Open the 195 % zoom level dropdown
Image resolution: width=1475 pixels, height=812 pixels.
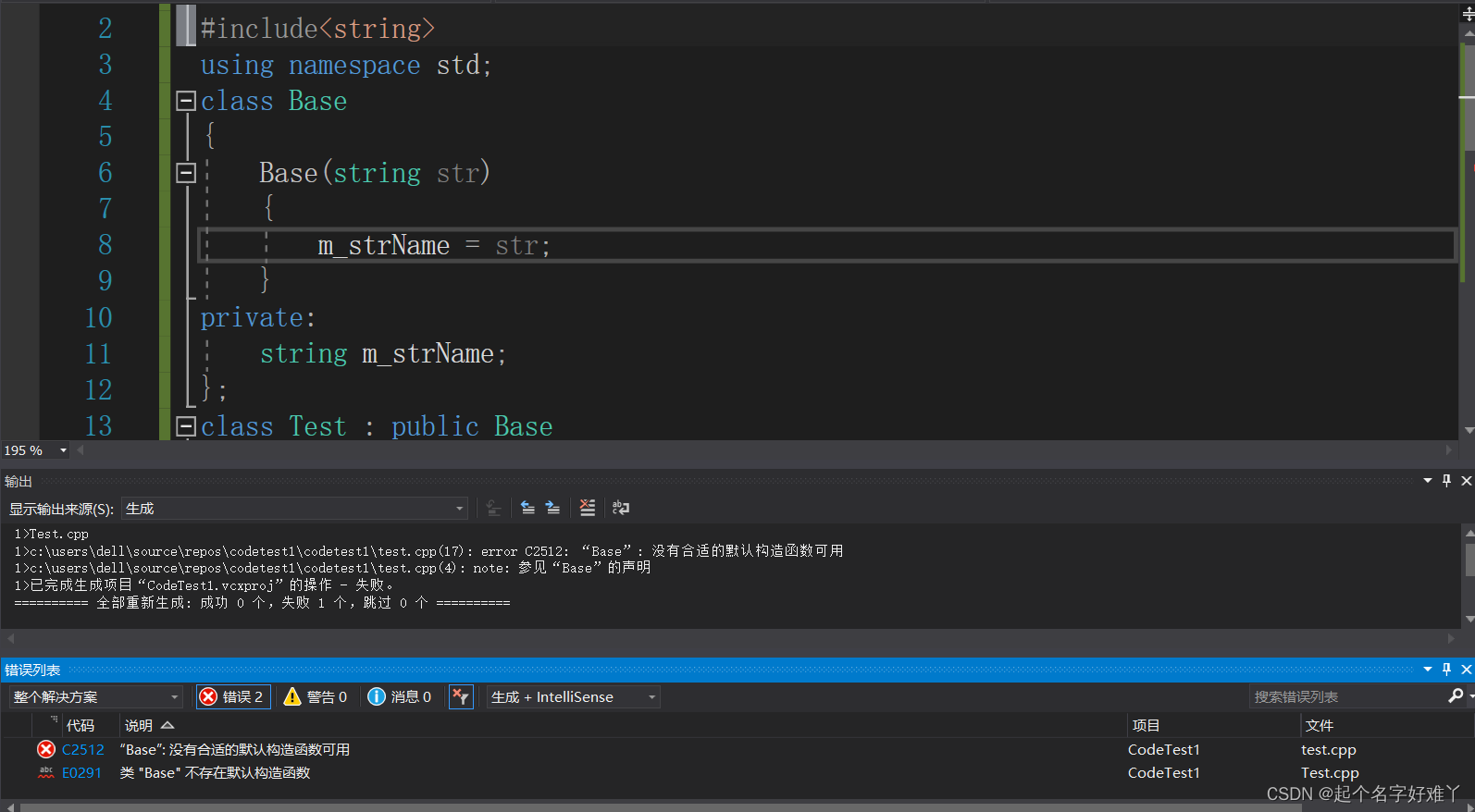(x=63, y=450)
